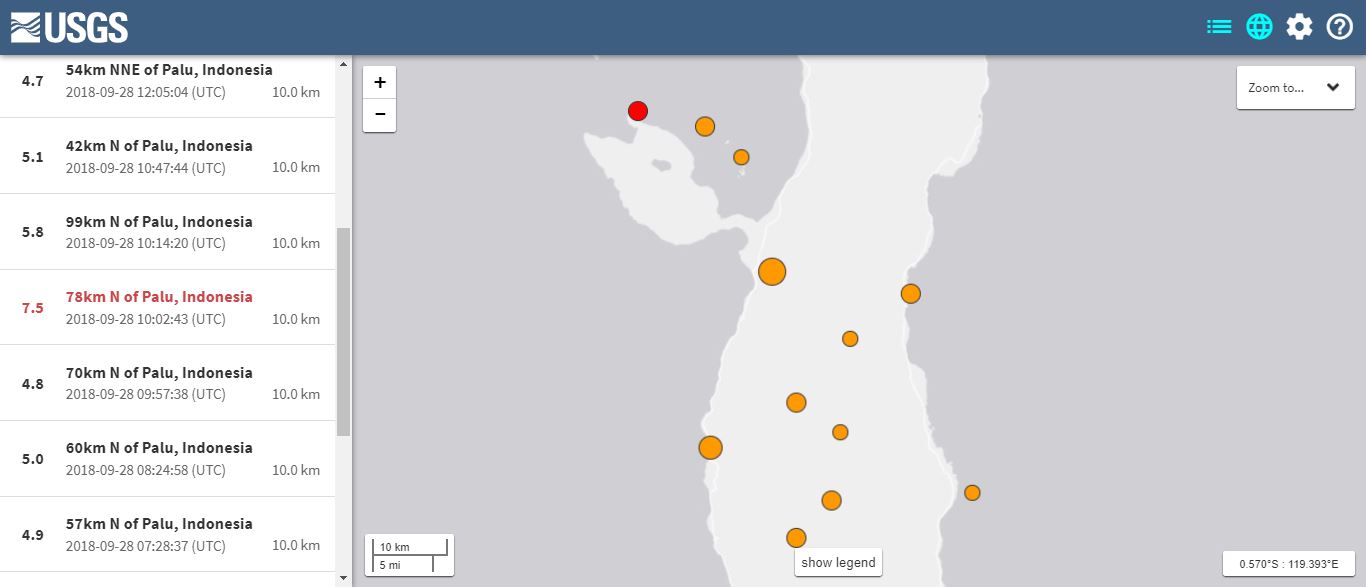
Task: Click the chevron arrow in Zoom to box
Action: [1332, 88]
